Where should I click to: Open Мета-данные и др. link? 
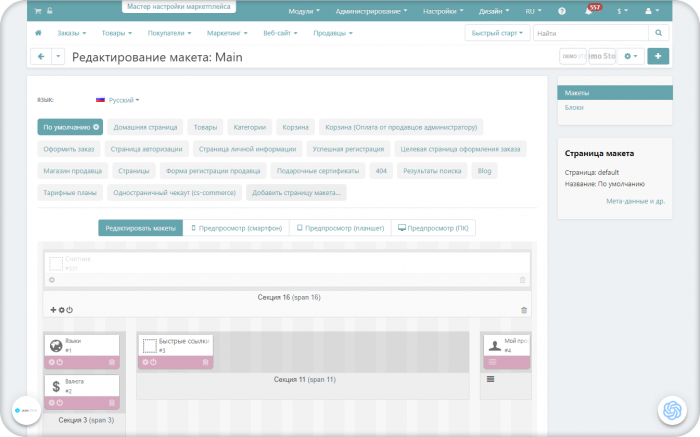click(635, 201)
